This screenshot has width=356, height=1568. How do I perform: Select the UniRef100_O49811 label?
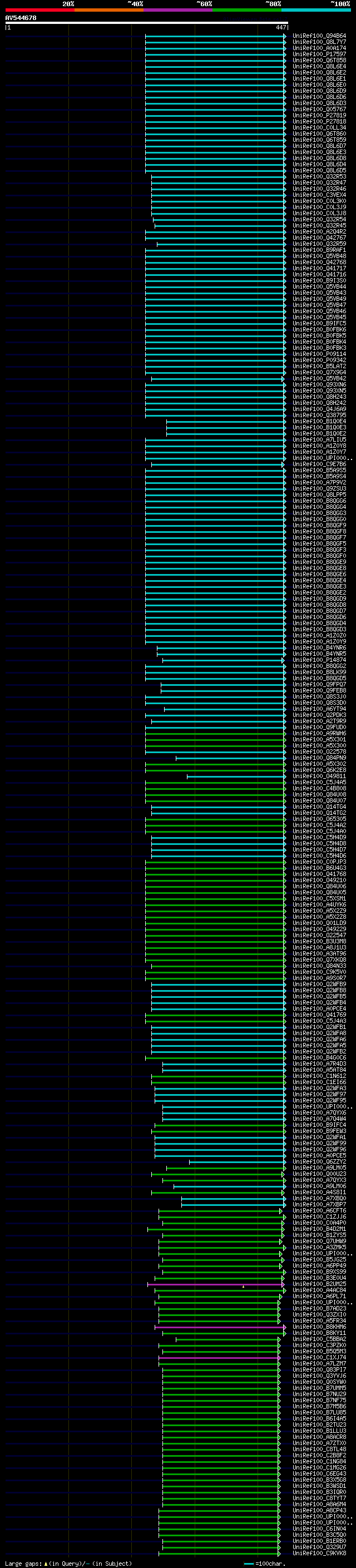[x=319, y=776]
